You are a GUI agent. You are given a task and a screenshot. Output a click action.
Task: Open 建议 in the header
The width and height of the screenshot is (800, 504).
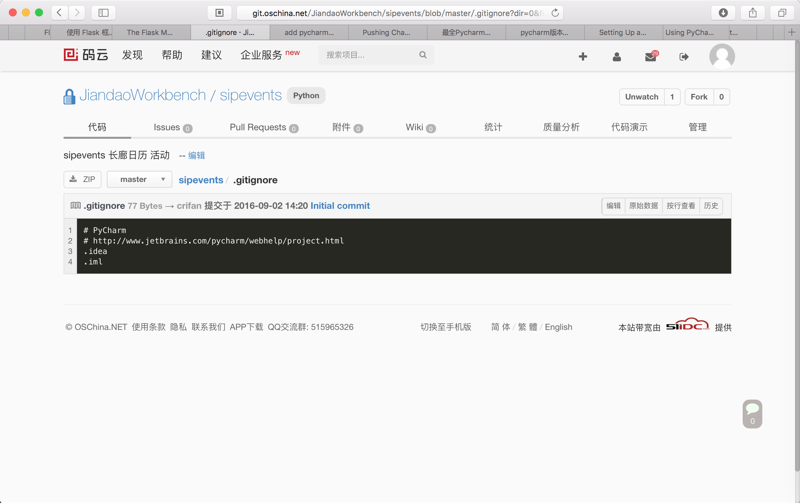[x=211, y=55]
